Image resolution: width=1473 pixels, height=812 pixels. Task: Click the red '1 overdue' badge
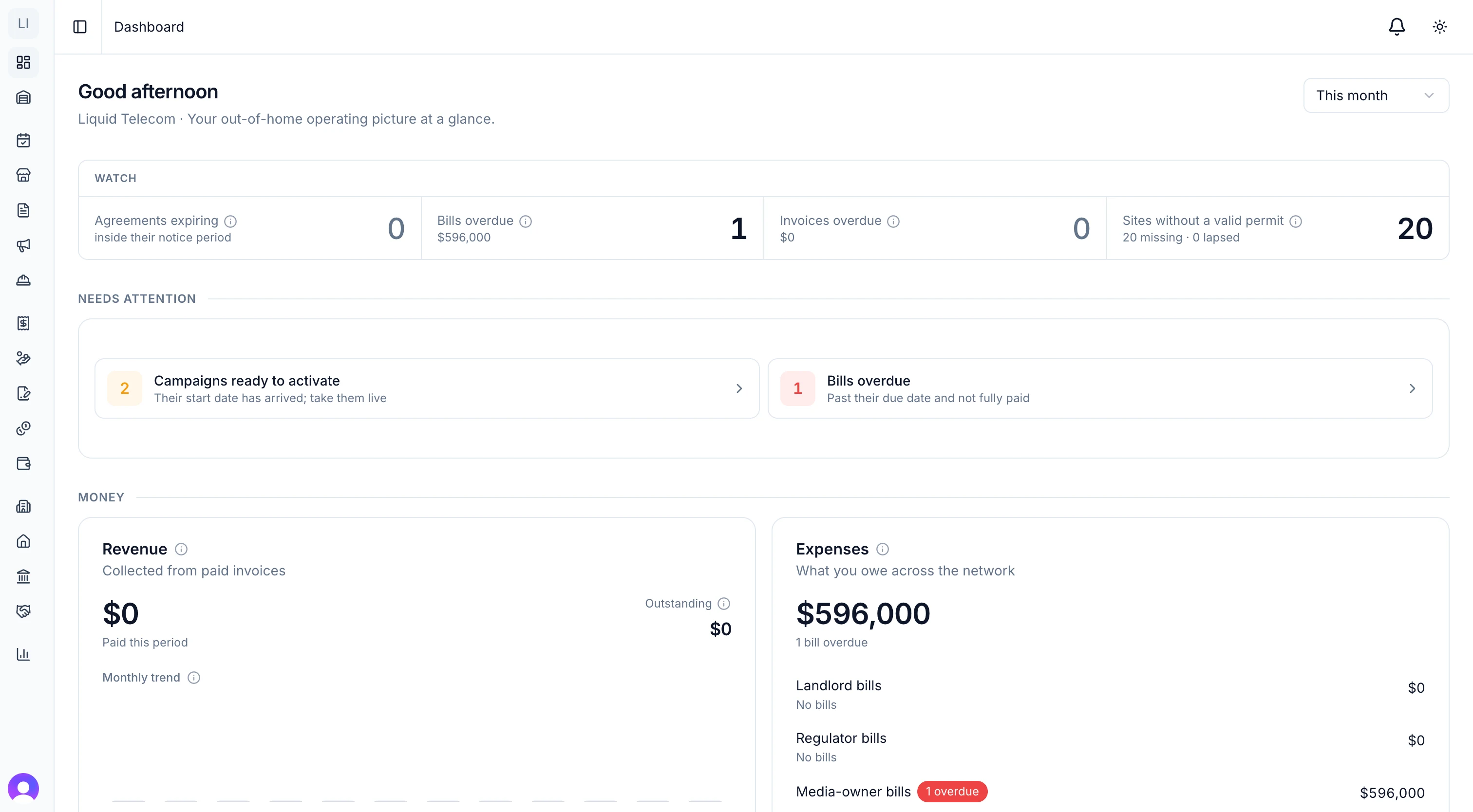[952, 792]
